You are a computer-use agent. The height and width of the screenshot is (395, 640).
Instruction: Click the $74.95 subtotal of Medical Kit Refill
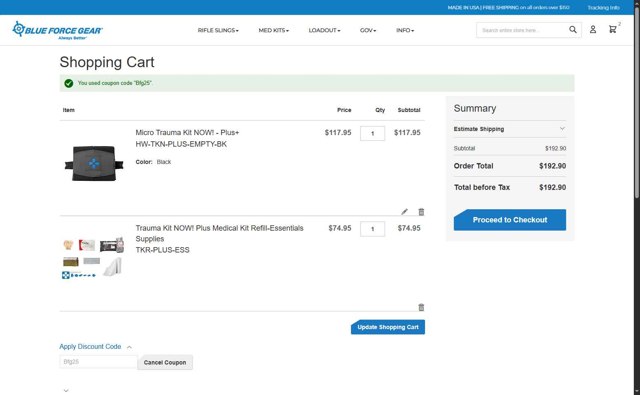409,228
